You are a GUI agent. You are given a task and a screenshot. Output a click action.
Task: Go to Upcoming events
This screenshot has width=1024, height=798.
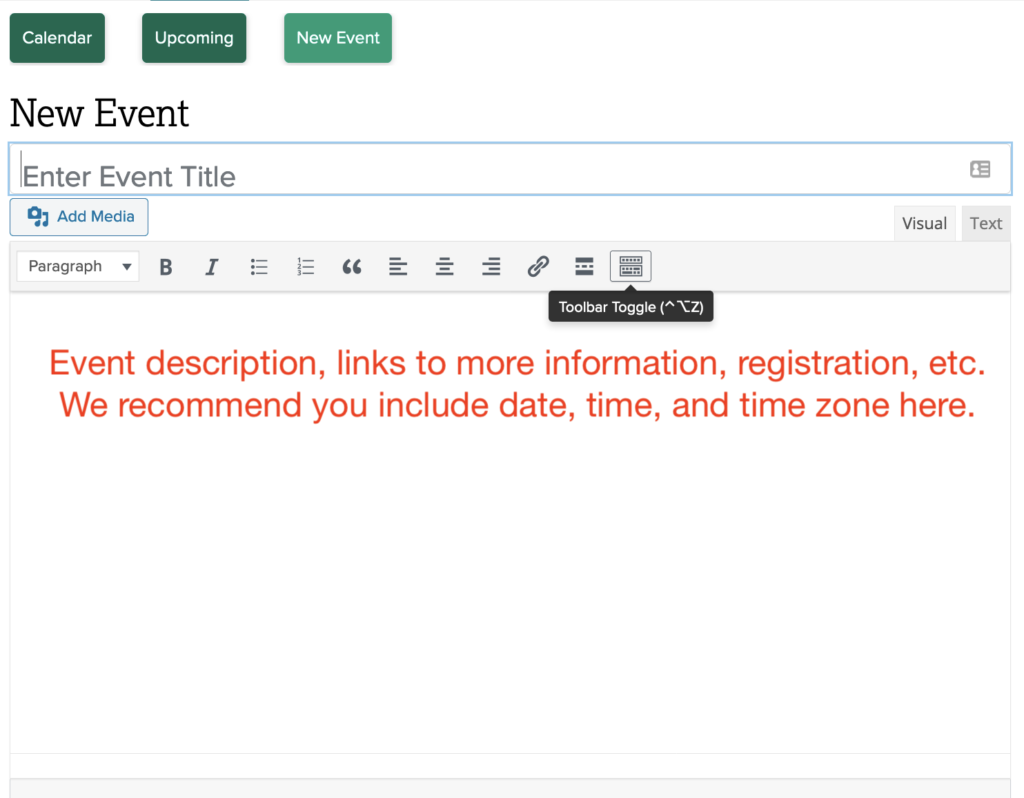194,38
